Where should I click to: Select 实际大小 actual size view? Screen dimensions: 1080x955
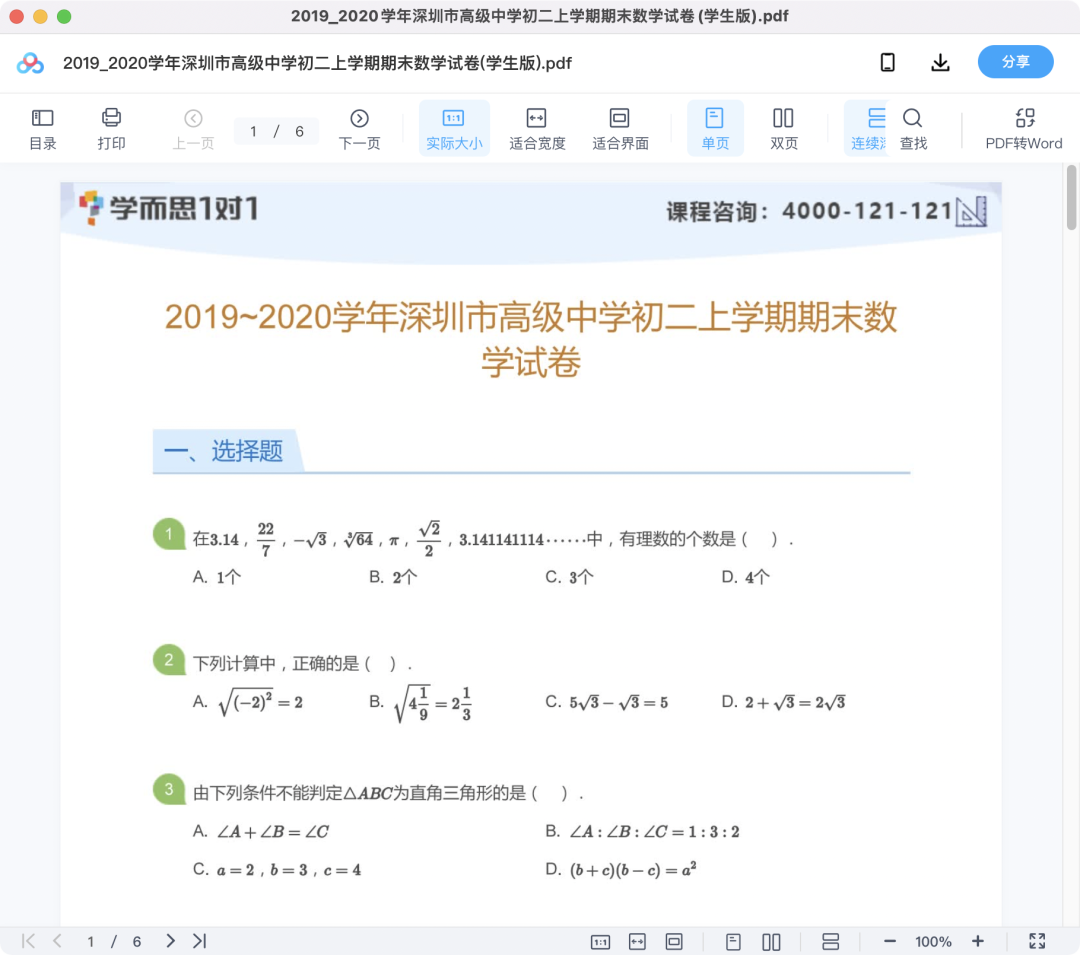tap(454, 129)
